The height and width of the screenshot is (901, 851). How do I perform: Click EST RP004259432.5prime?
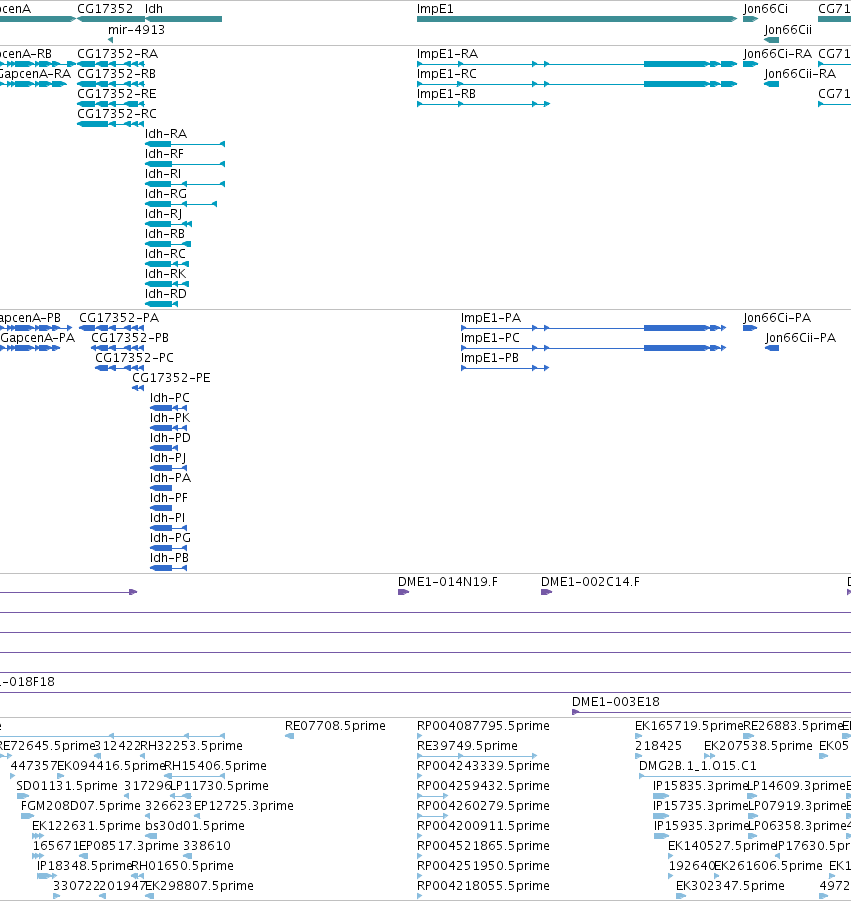click(483, 786)
